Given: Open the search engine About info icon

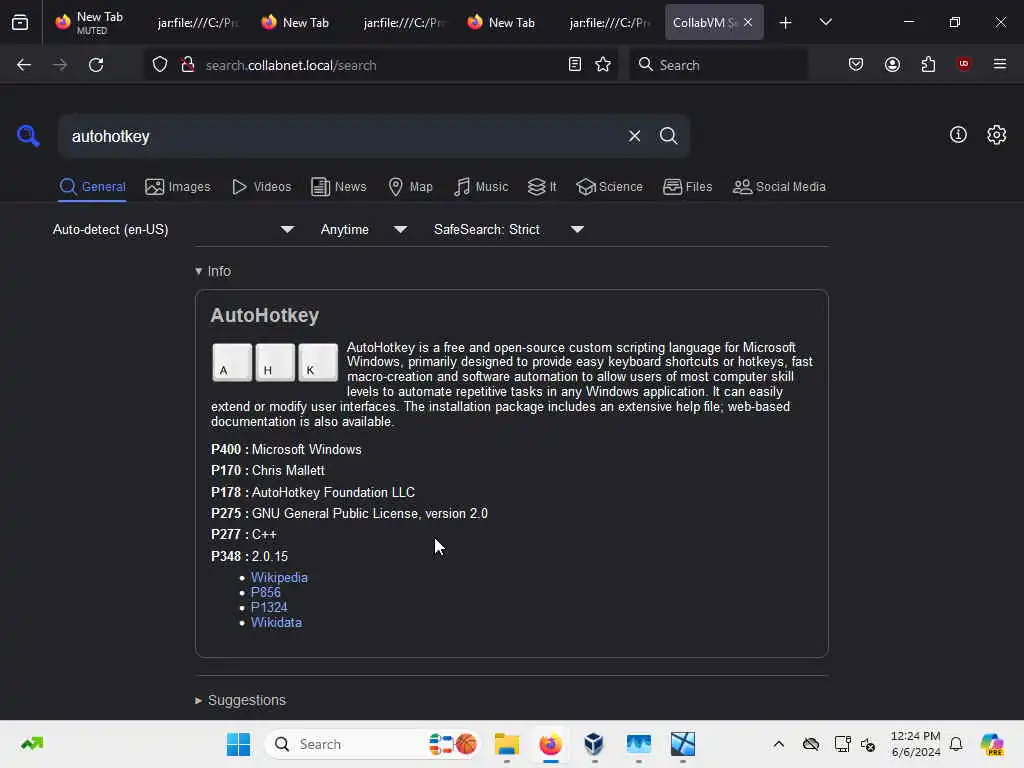Looking at the screenshot, I should click(x=958, y=135).
